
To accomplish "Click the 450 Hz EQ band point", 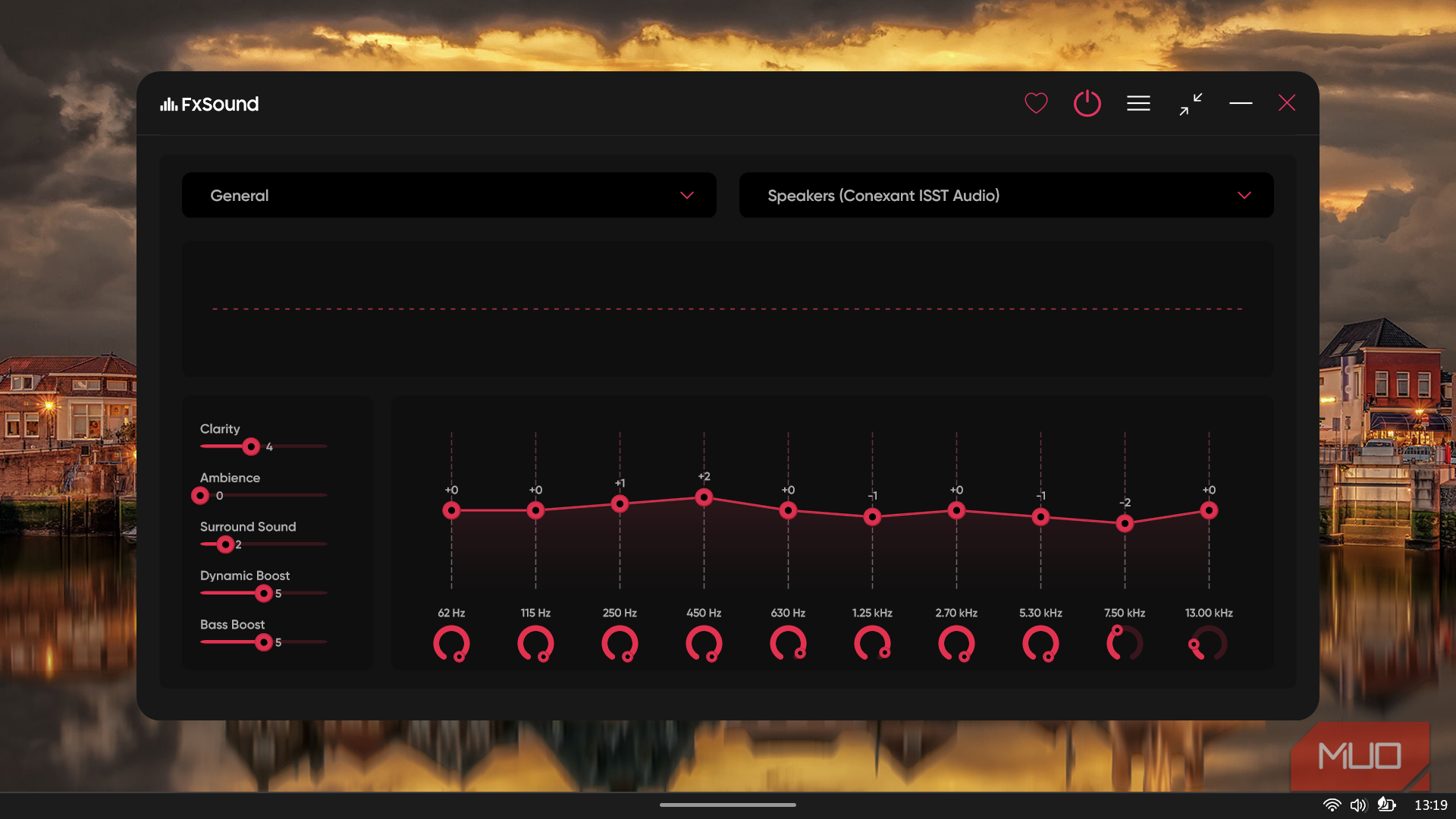I will (704, 497).
